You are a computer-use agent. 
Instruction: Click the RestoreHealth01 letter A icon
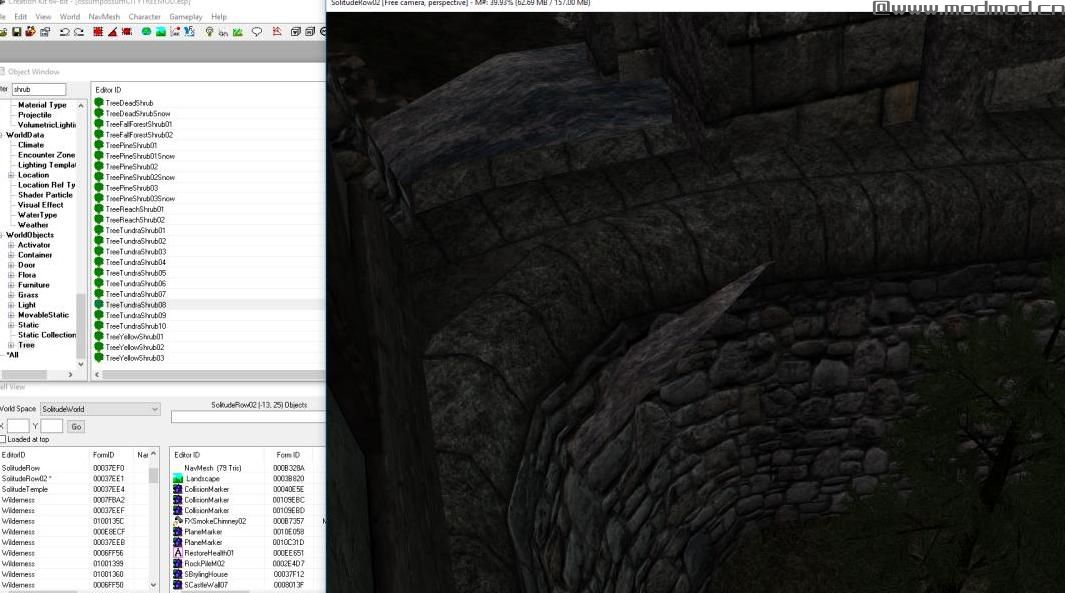(178, 553)
